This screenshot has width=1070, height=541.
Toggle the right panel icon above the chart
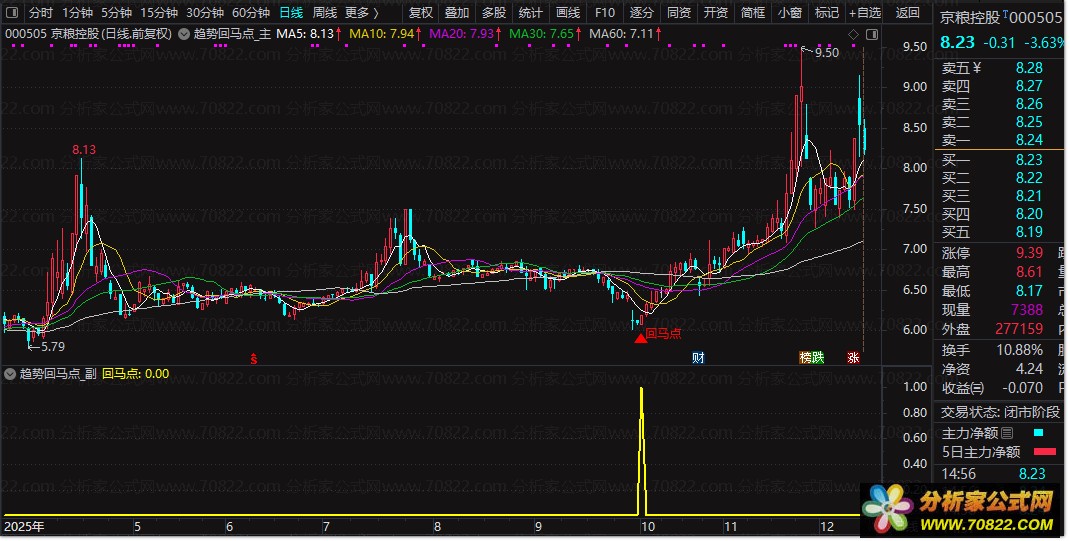click(x=871, y=34)
